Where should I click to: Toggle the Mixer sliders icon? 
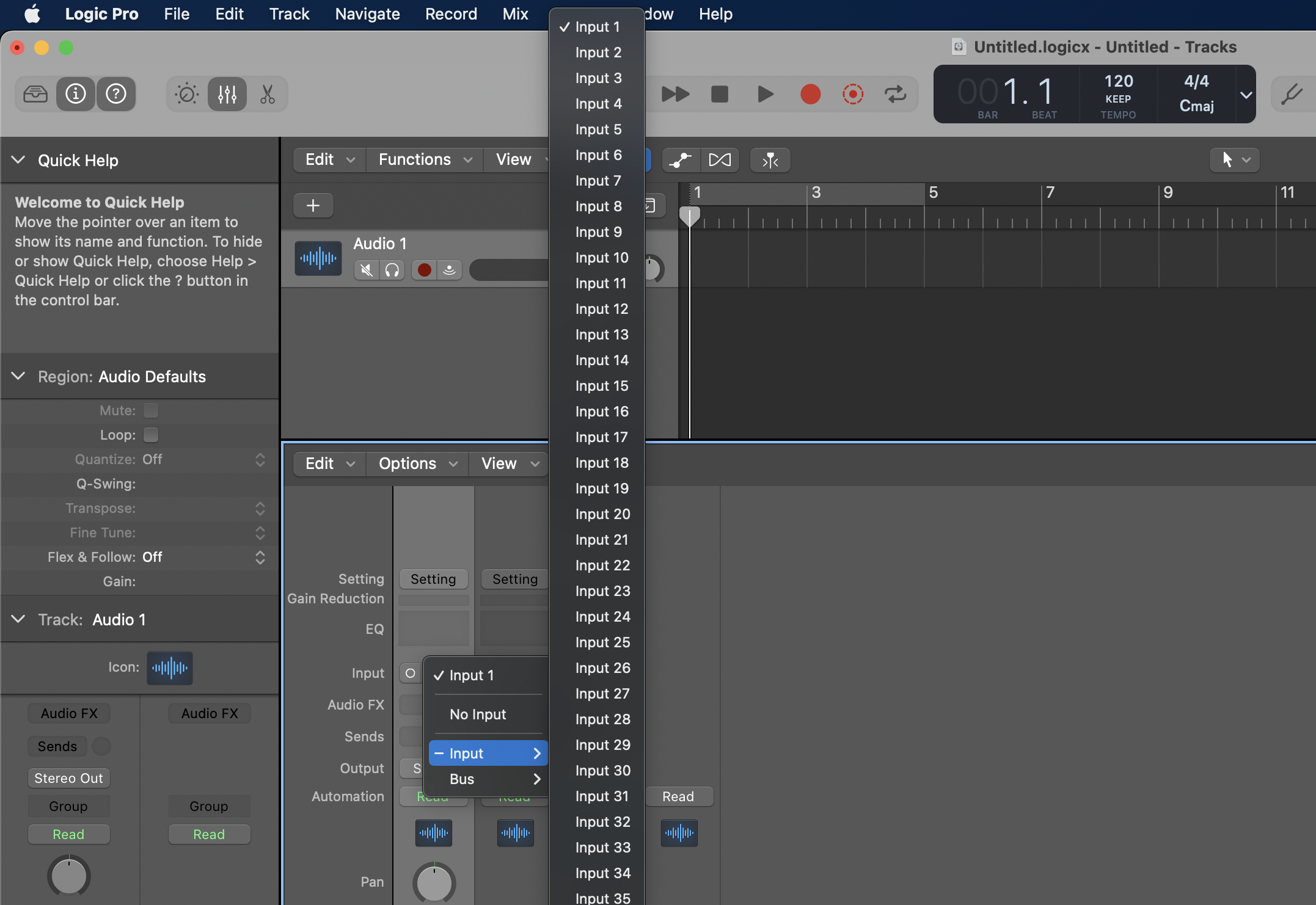point(227,94)
